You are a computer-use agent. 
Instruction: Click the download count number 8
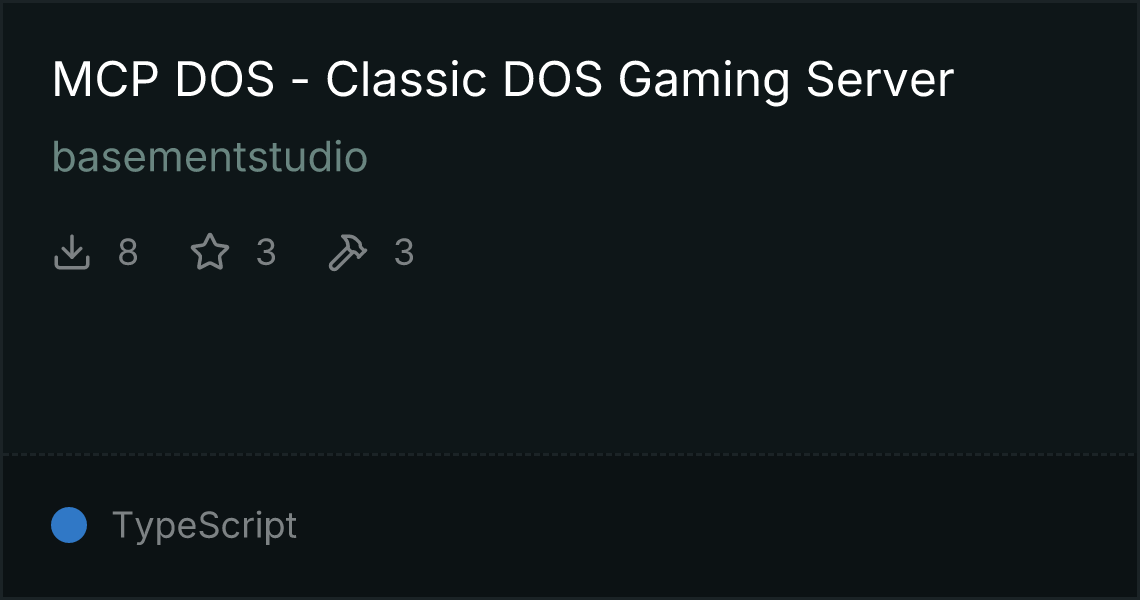(128, 252)
